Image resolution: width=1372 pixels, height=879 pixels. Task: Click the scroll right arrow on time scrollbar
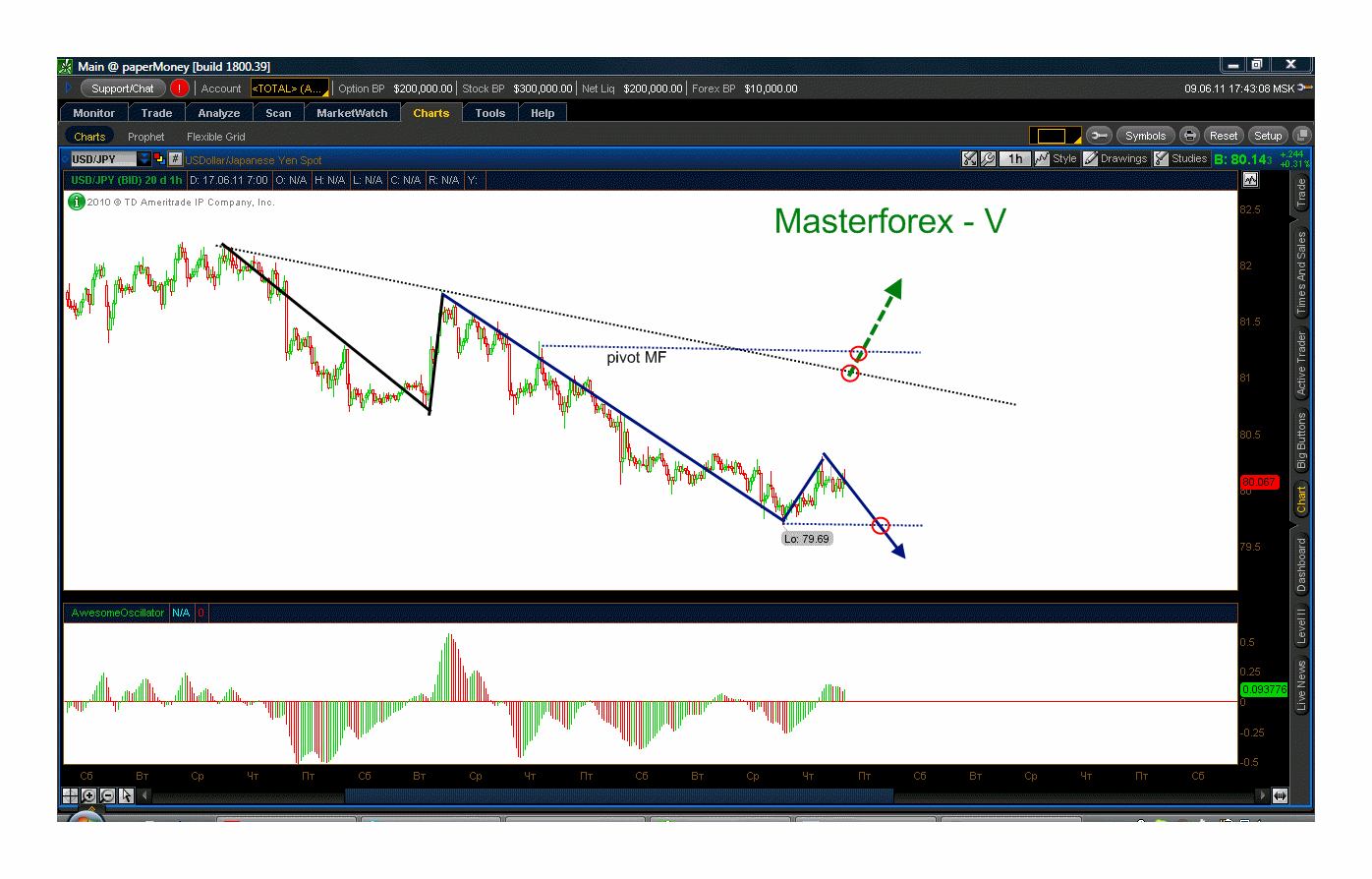point(1262,795)
